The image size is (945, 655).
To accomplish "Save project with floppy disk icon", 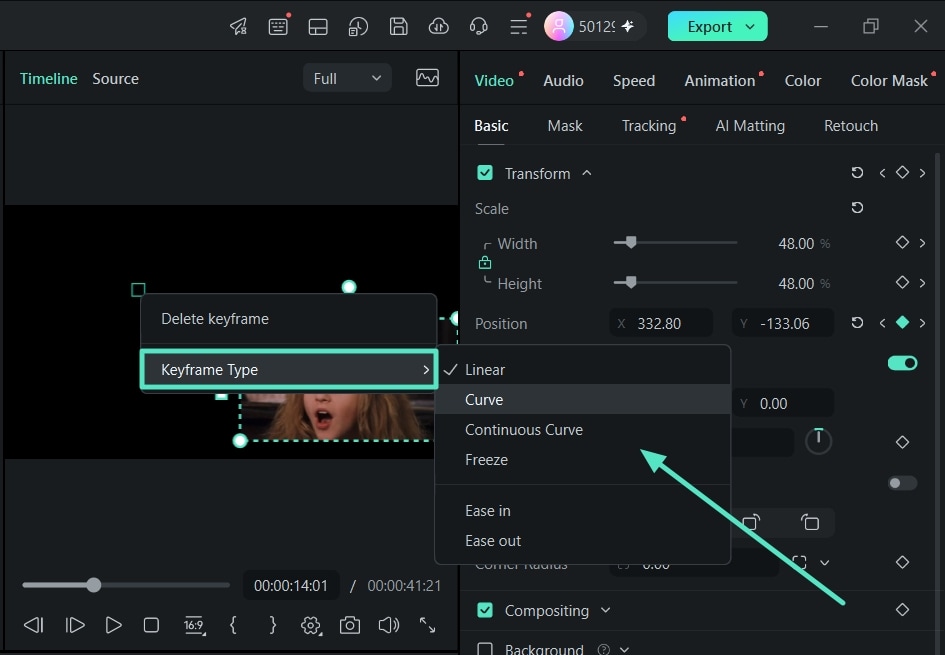I will (x=398, y=27).
